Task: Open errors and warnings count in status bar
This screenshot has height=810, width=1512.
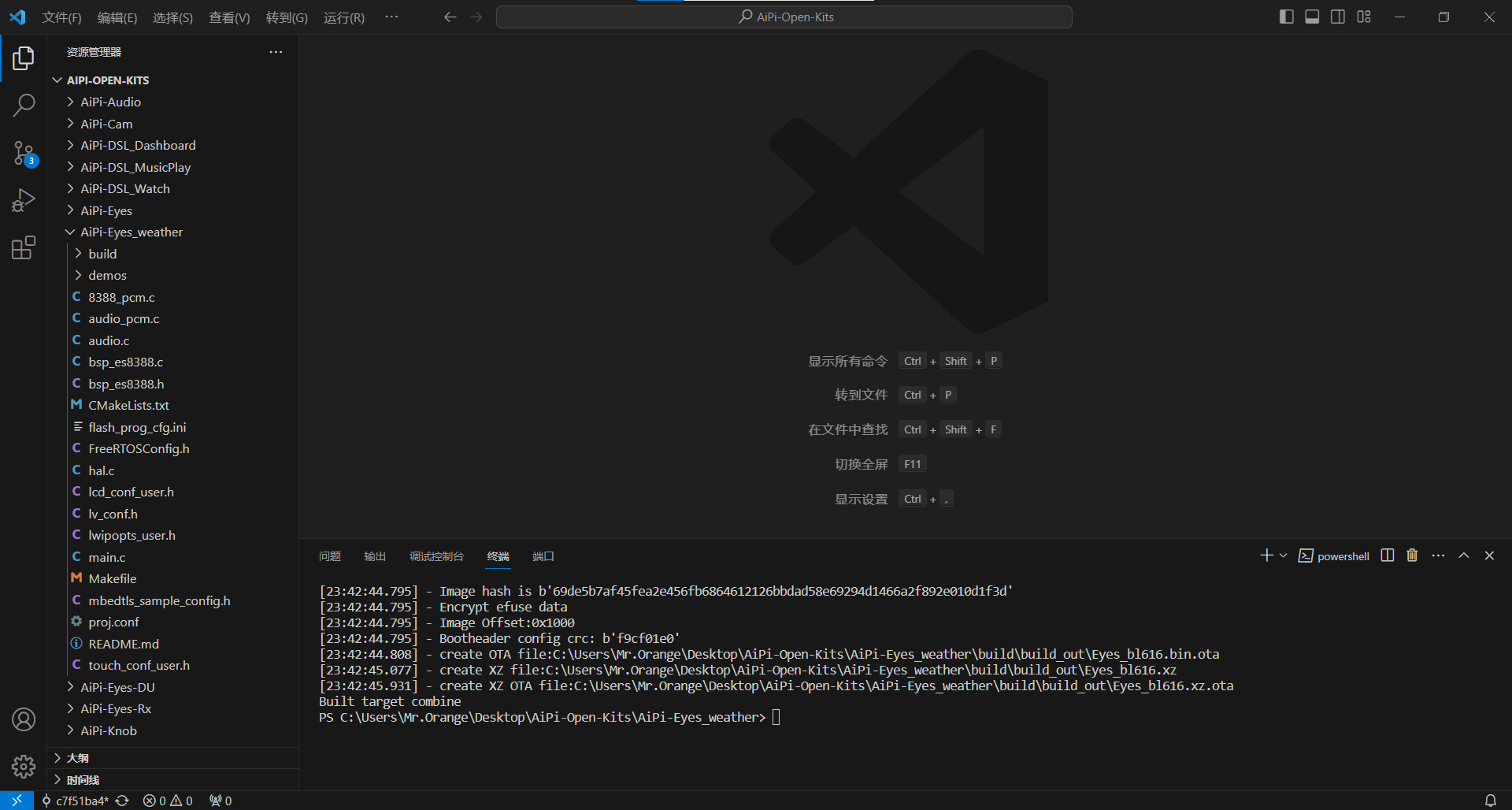Action: [168, 801]
